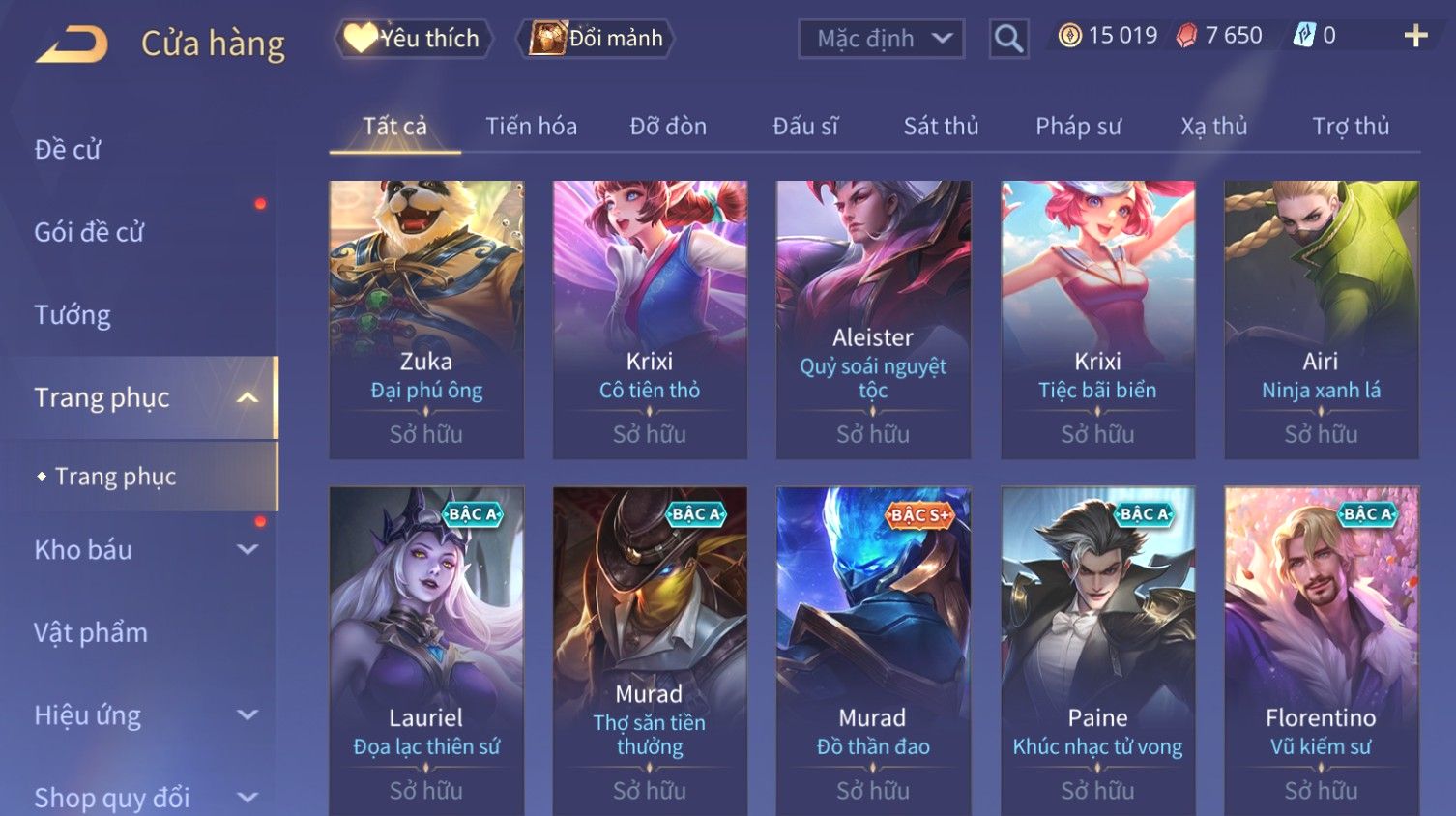Viewport: 1456px width, 816px height.
Task: Select Zuka Đại phú ông skin card
Action: click(426, 319)
